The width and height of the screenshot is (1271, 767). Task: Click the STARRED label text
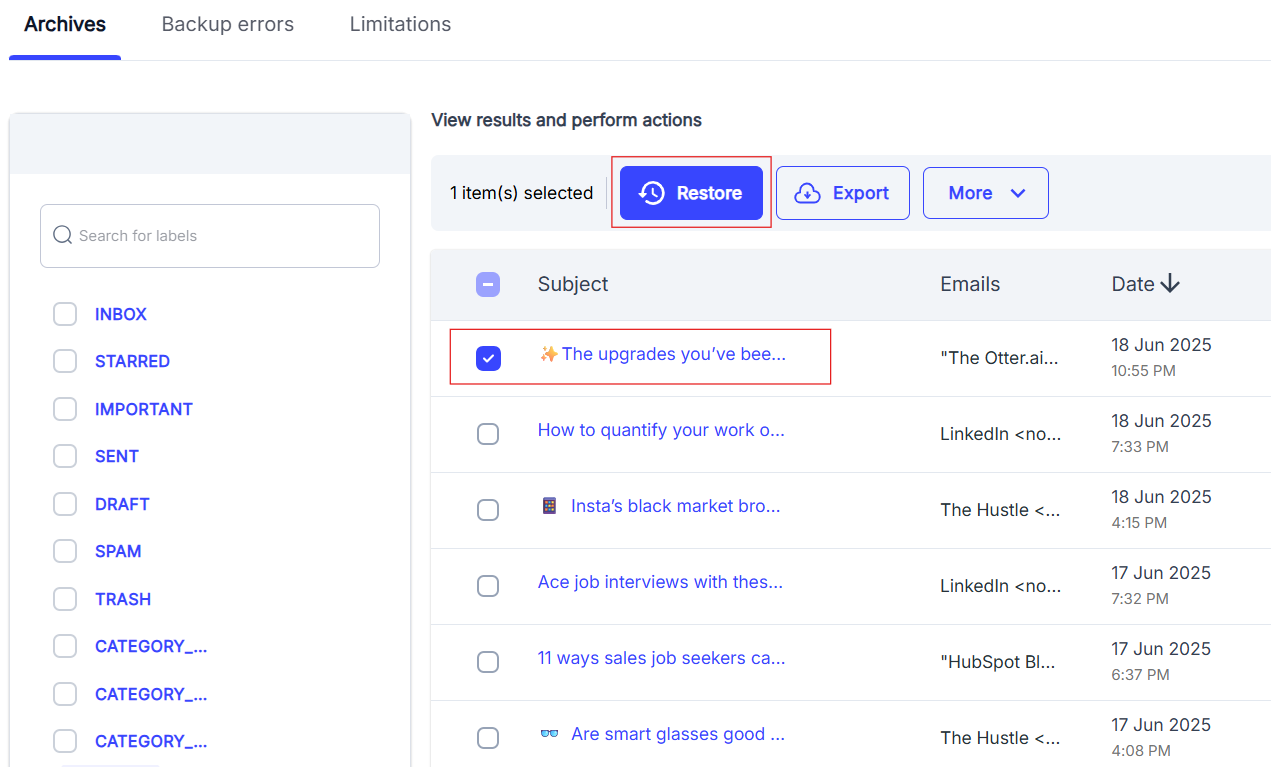point(132,361)
